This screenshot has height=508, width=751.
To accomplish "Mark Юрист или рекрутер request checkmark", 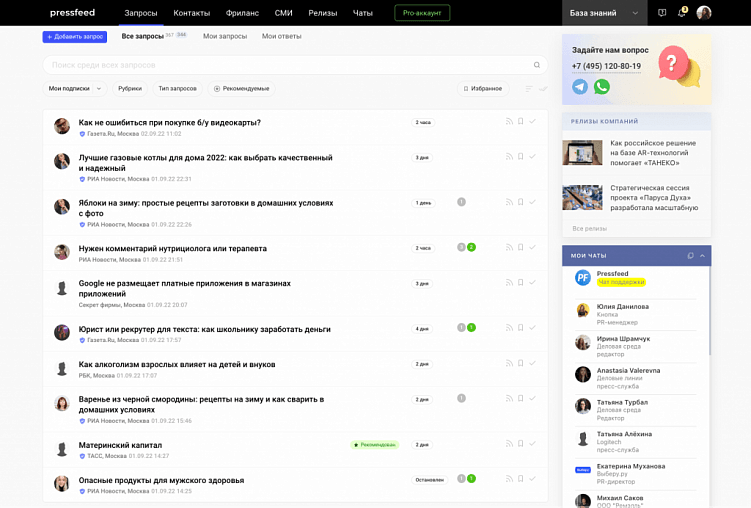I will 532,328.
